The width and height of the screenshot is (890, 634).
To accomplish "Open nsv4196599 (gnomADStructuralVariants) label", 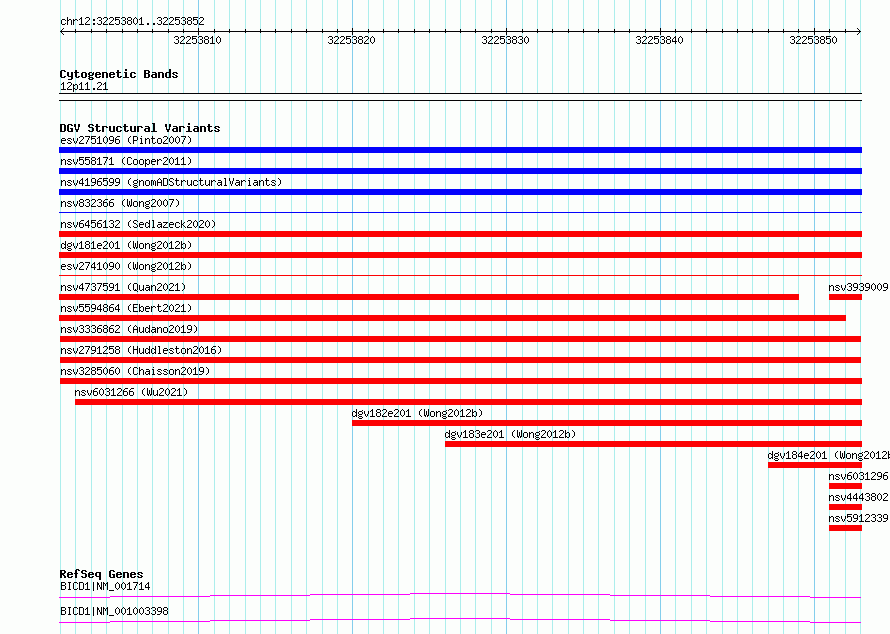I will pos(171,182).
